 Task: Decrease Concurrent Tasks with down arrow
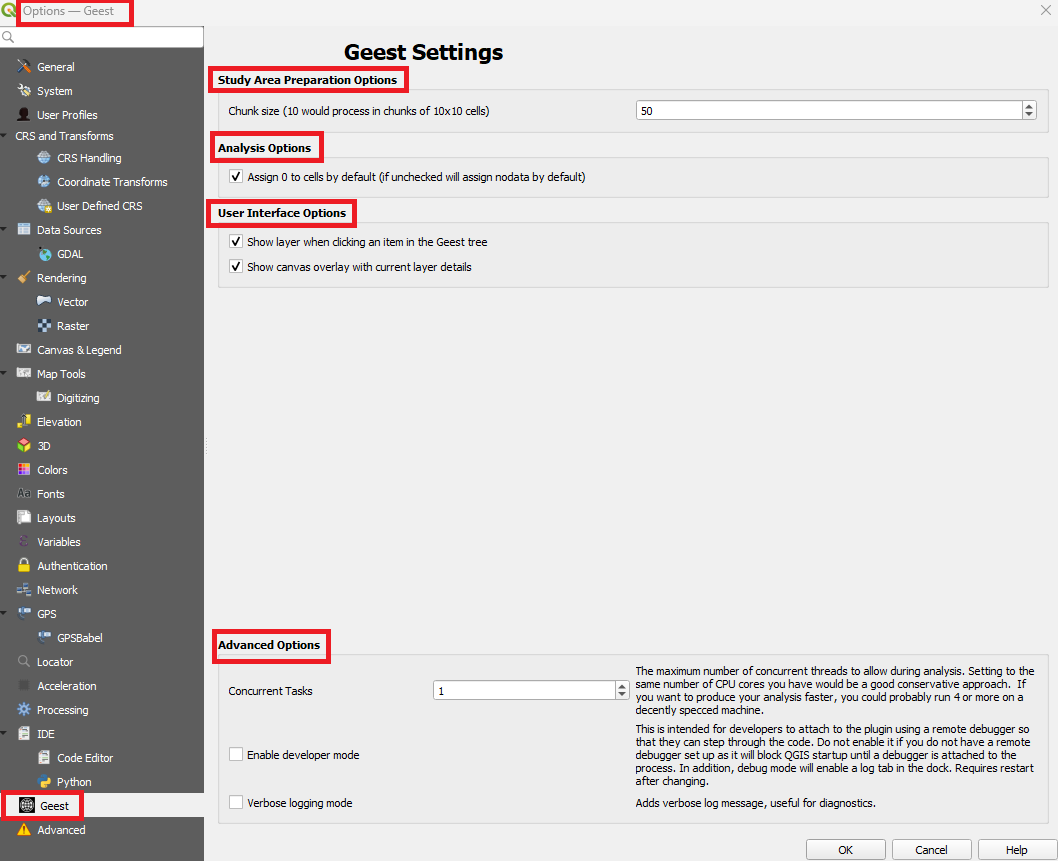click(x=622, y=694)
